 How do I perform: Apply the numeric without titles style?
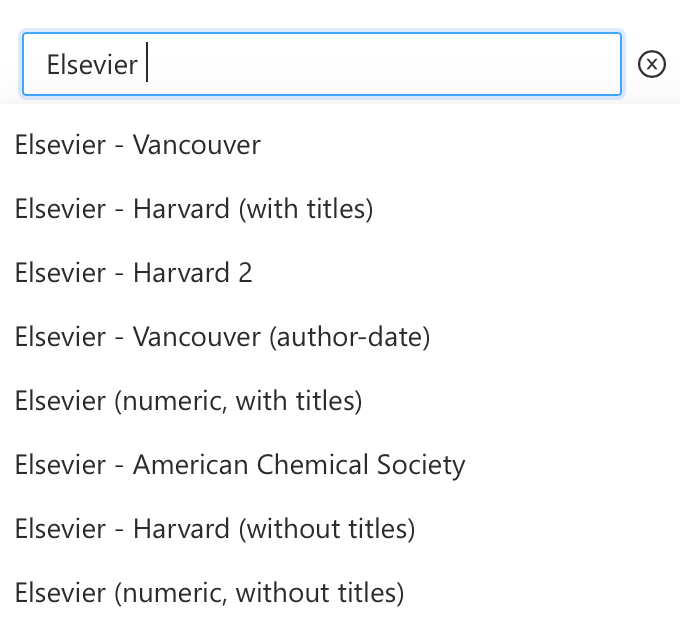point(340,593)
